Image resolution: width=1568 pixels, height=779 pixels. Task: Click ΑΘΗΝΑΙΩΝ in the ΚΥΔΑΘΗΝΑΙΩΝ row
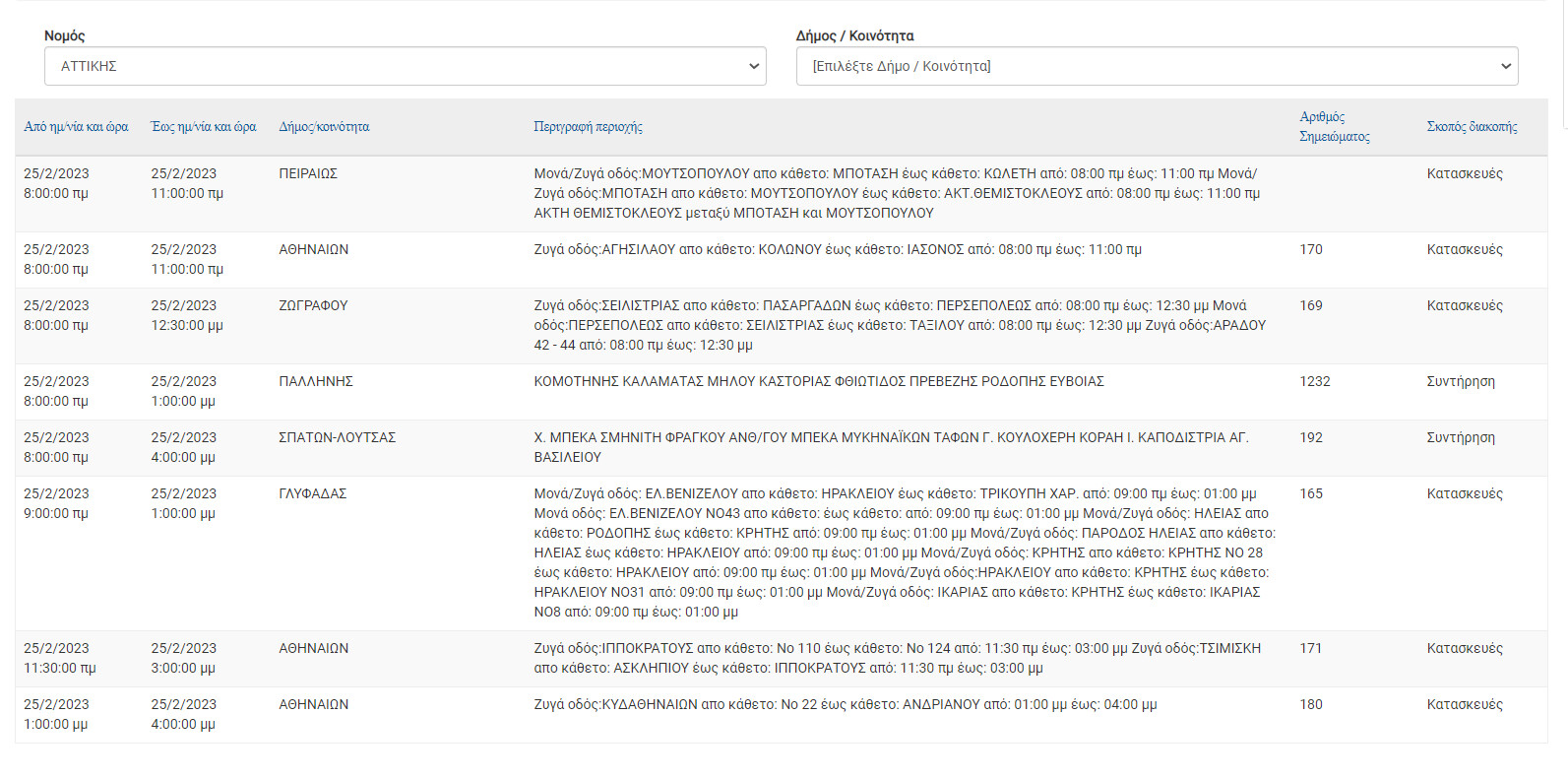314,704
